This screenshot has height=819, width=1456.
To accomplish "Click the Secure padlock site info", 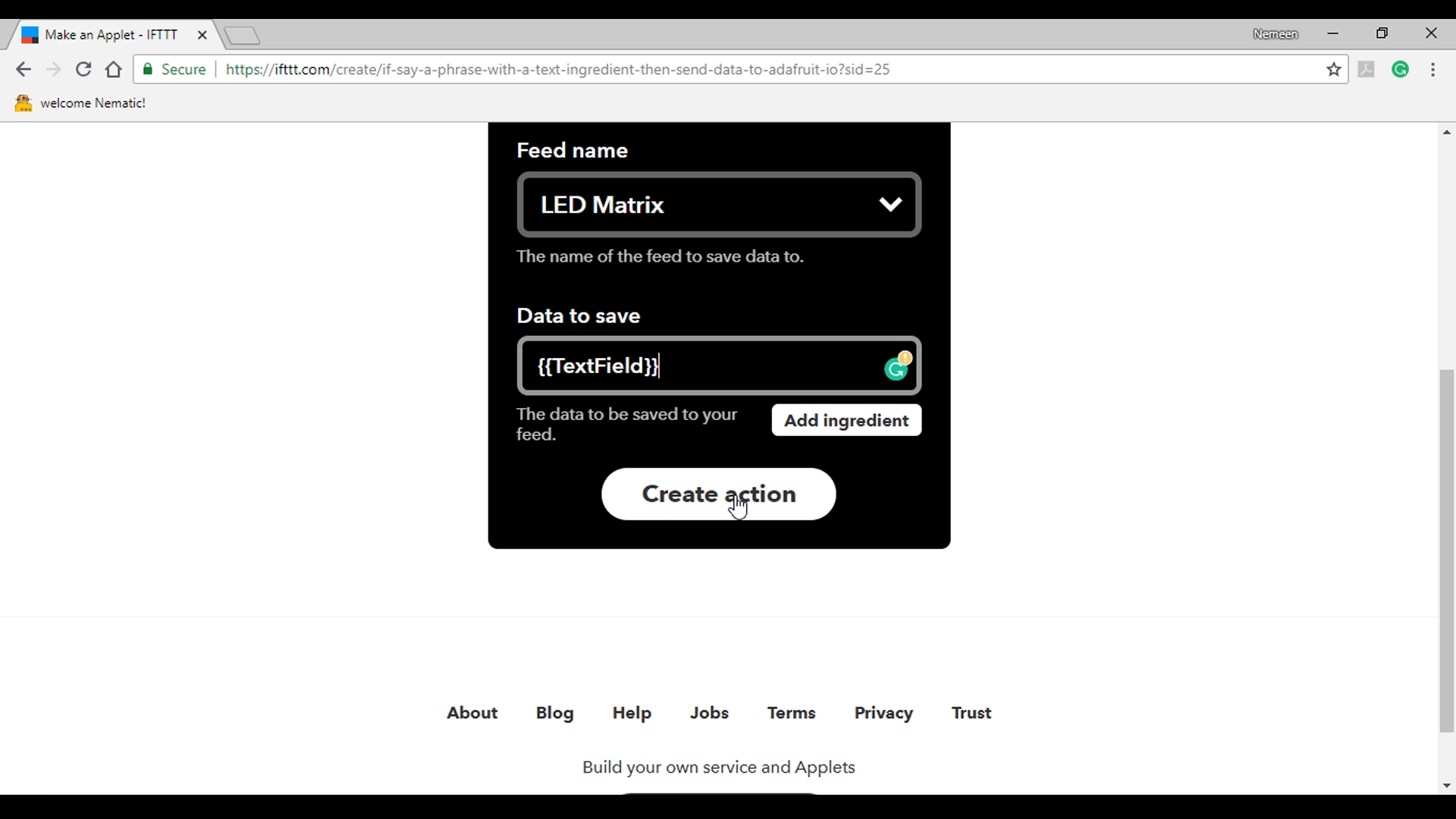I will (175, 70).
